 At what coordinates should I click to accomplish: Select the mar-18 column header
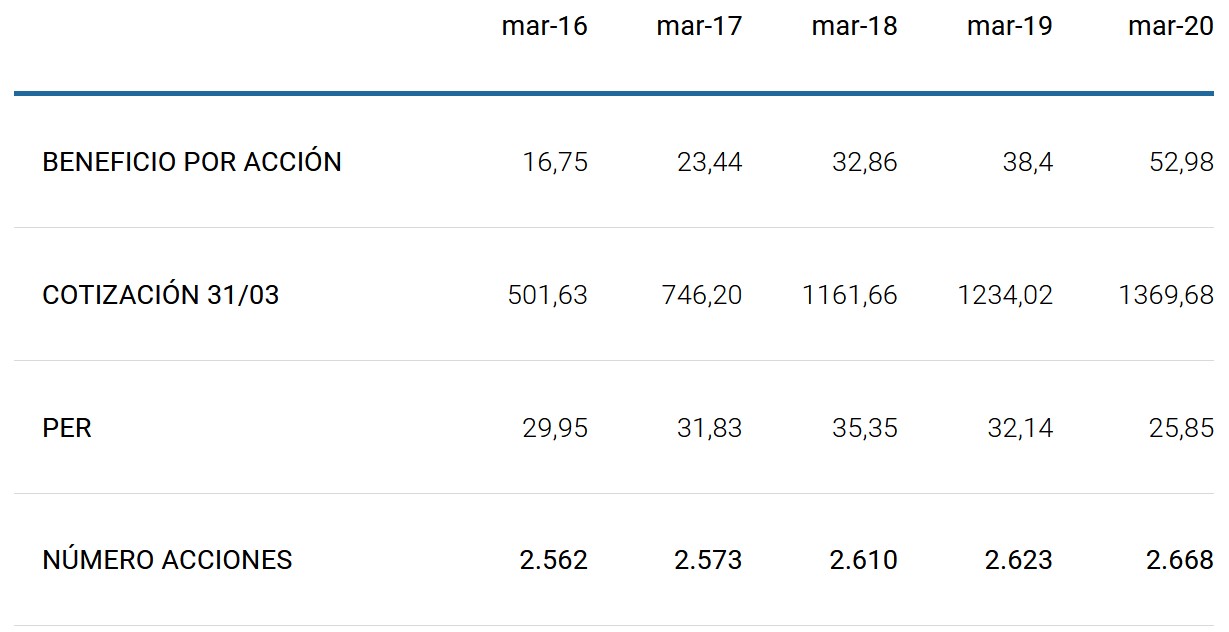click(x=854, y=27)
